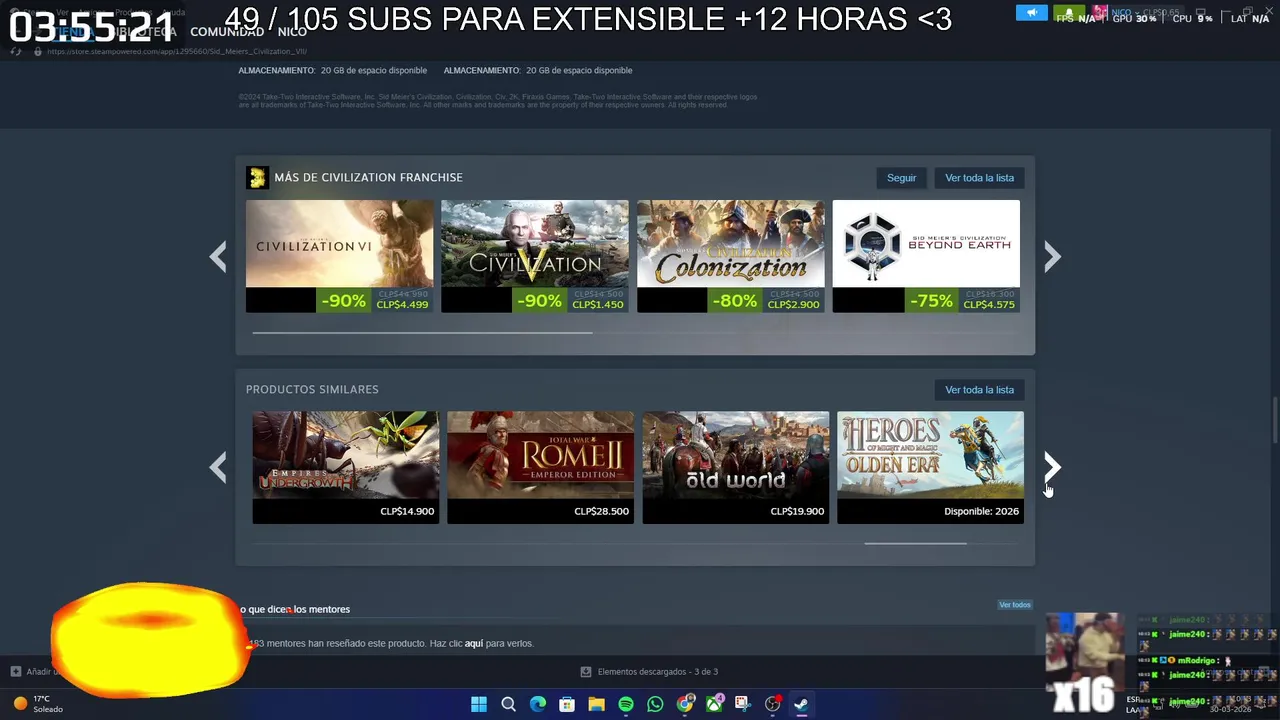Viewport: 1280px width, 720px height.
Task: Open Civilization IV Colonization card
Action: point(731,256)
